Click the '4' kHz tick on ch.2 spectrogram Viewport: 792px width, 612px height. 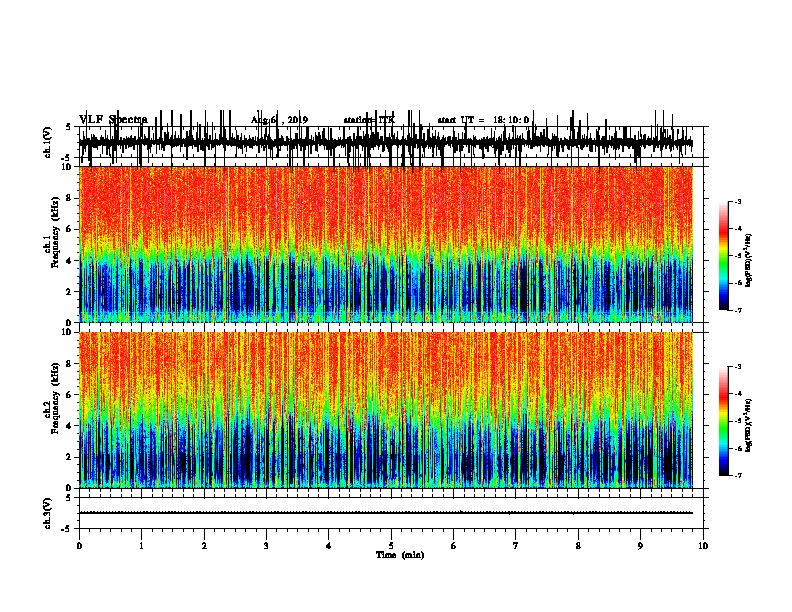point(70,426)
